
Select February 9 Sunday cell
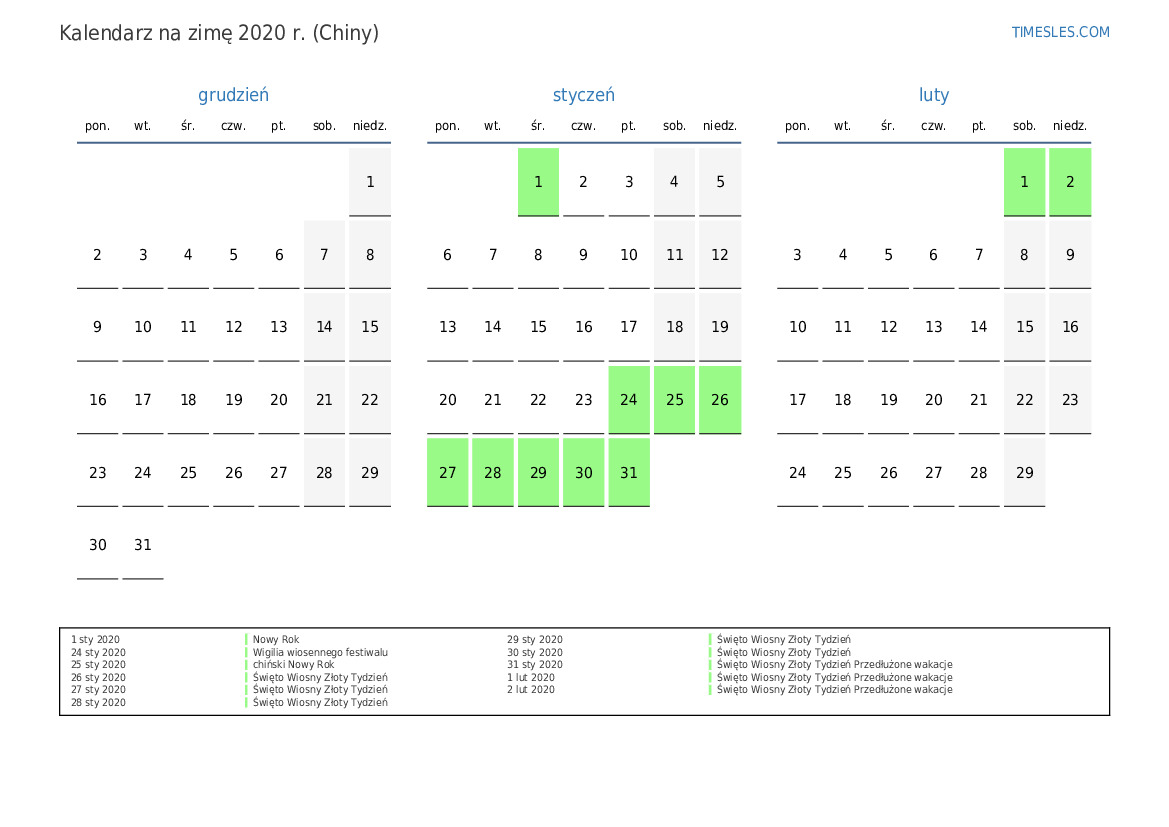point(1070,255)
